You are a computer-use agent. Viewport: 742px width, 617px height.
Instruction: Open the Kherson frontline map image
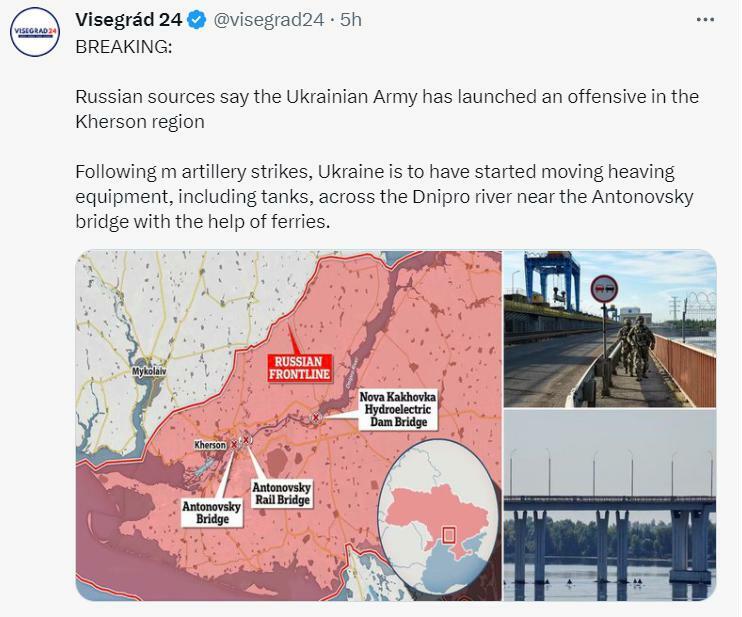[x=289, y=425]
